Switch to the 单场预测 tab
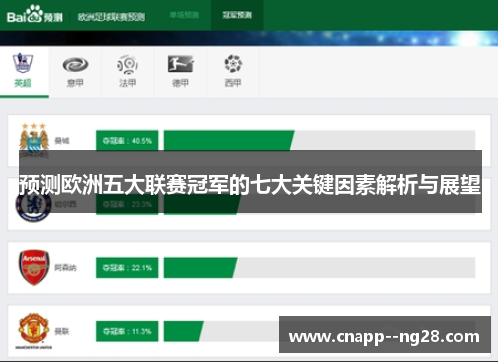The image size is (500, 362). [x=184, y=15]
